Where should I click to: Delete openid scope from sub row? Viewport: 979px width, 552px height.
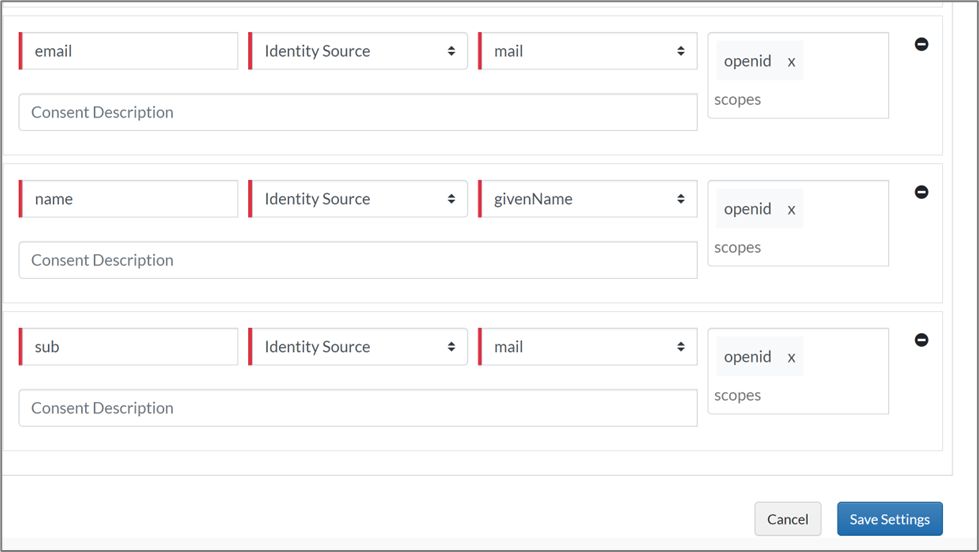coord(791,358)
